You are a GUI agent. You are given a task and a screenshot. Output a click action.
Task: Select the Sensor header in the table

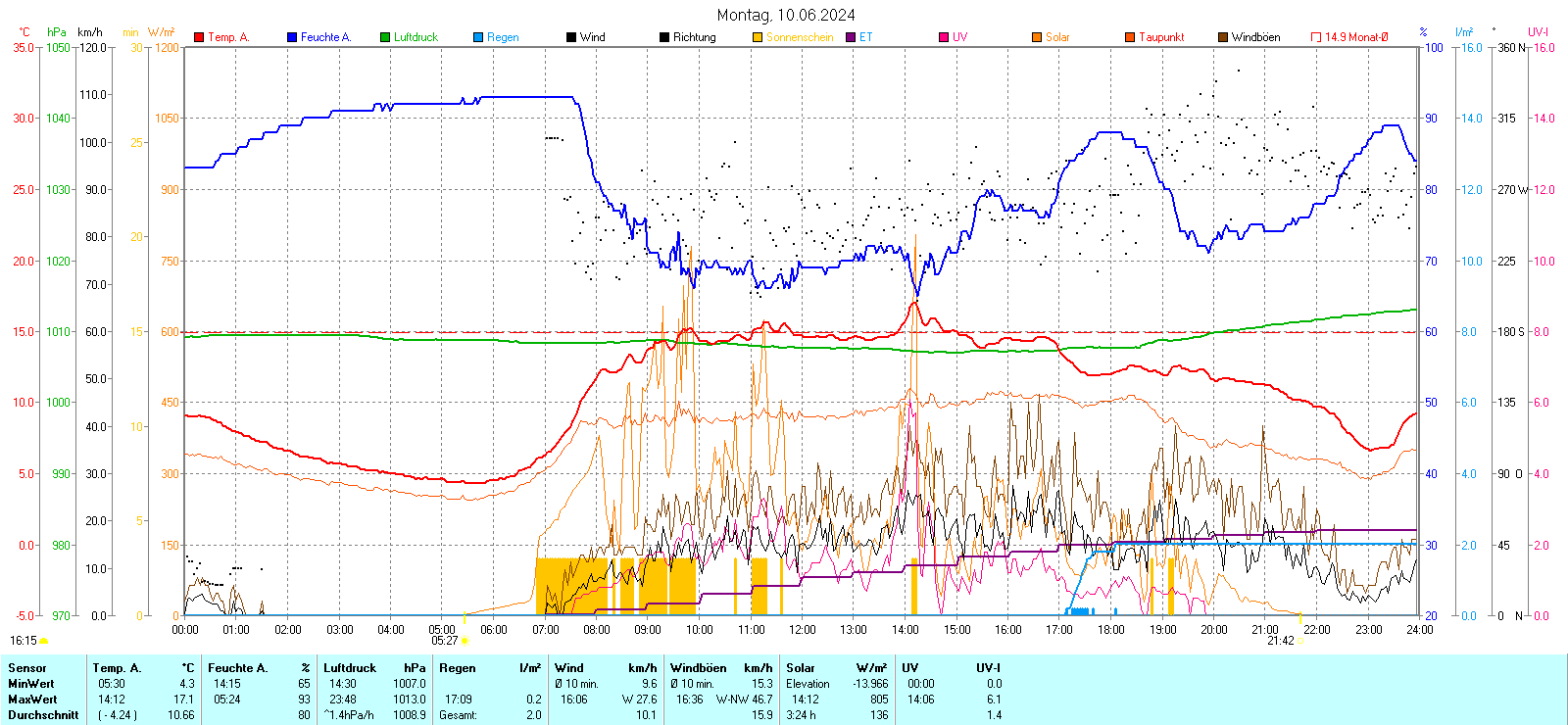pyautogui.click(x=27, y=668)
